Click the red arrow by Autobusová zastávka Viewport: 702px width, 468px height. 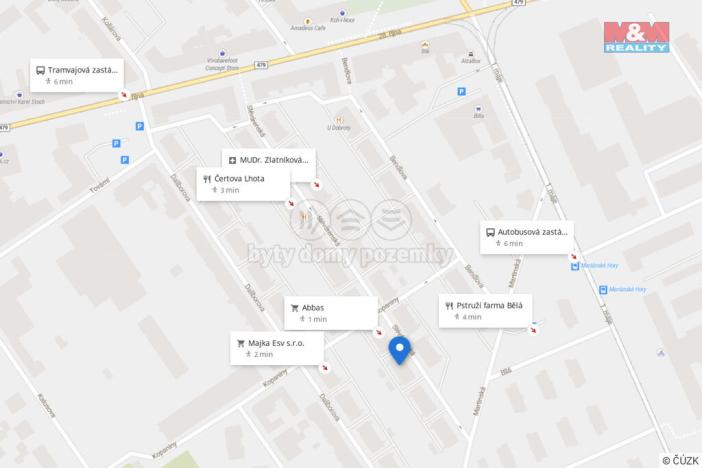click(x=574, y=256)
